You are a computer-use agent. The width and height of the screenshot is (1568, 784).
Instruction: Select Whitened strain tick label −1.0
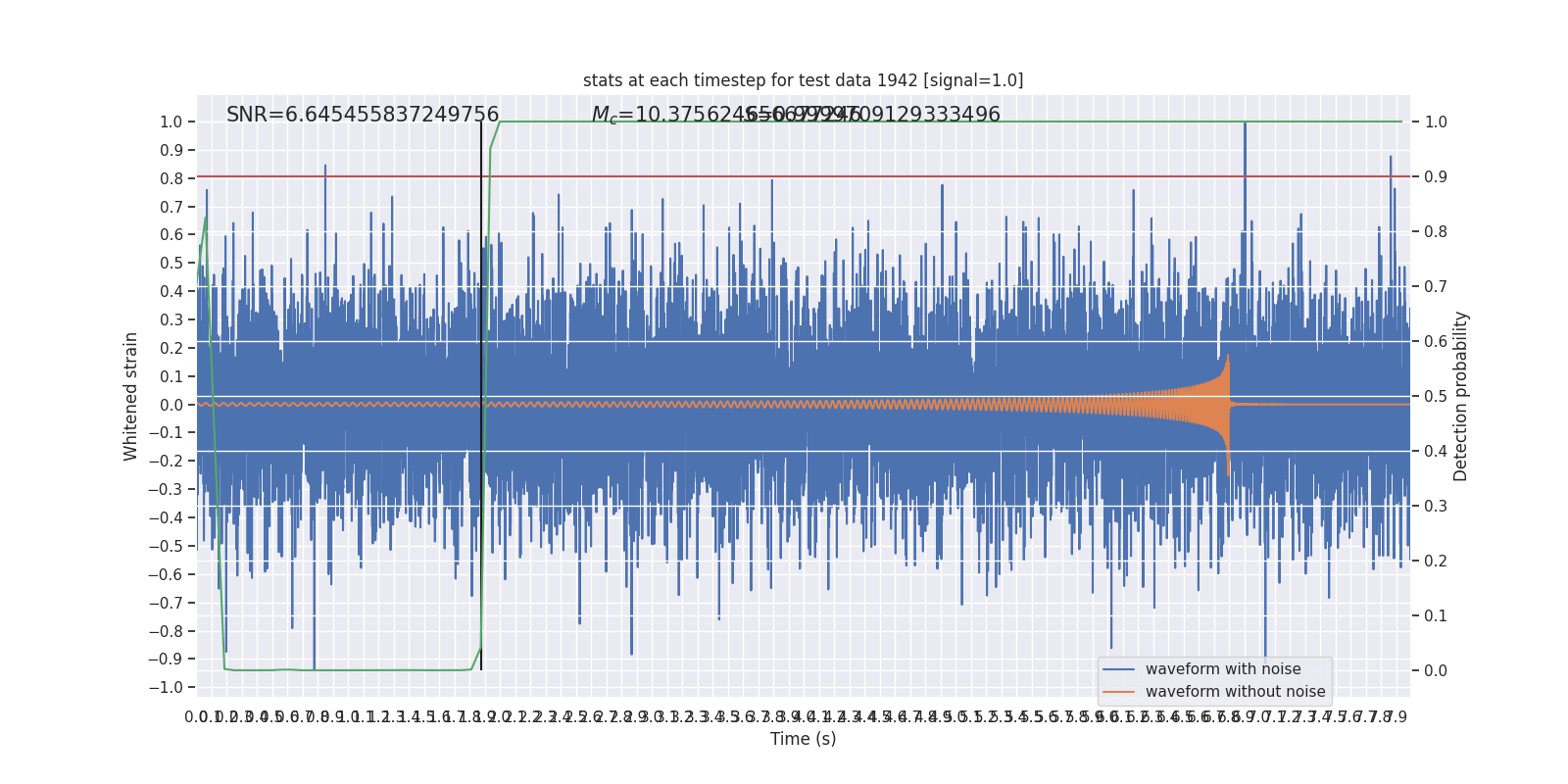pos(166,688)
